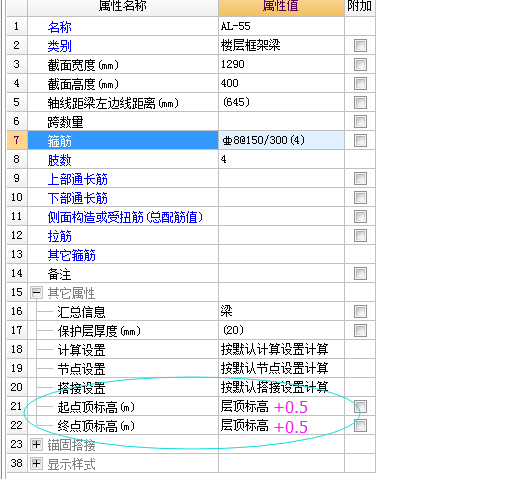Viewport: 514px width, 479px height.
Task: Tick the 附加 checkbox for 截面高度(mm)
Action: pos(360,83)
